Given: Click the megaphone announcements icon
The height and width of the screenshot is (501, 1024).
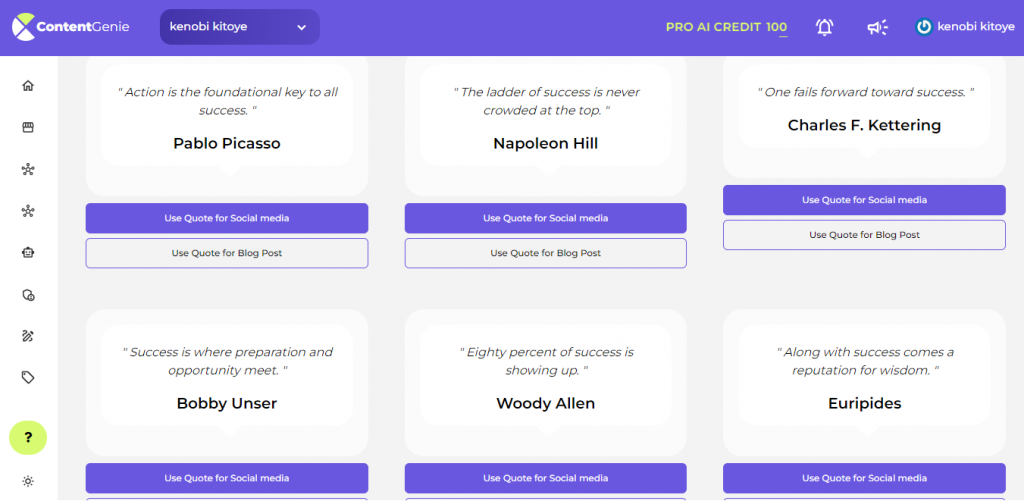Looking at the screenshot, I should (877, 27).
